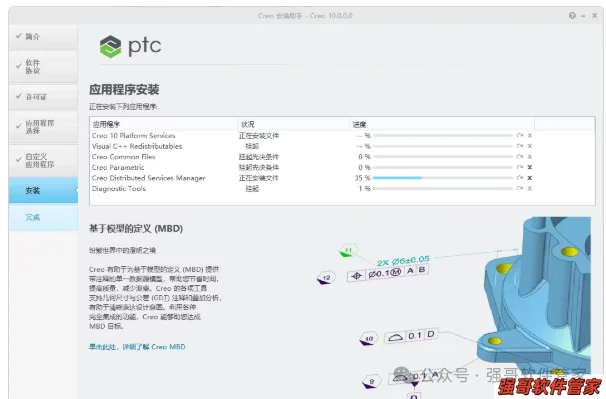Open the 自定义应用程序 step
Screen dimensions: 606x399
pos(43,160)
